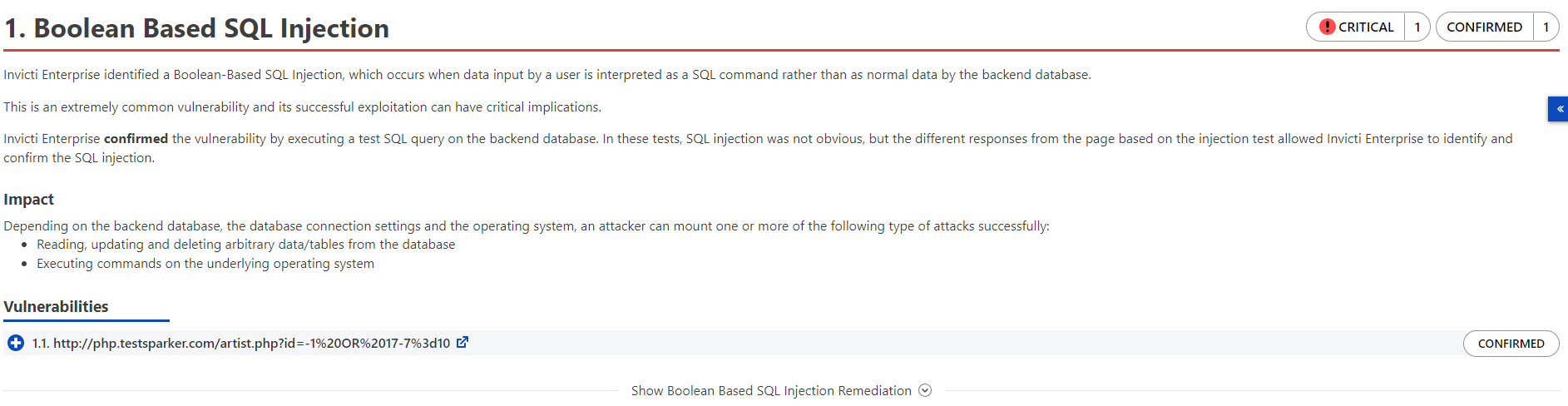Click the Impact section heading
Screen dimensions: 1568x406
coord(28,199)
